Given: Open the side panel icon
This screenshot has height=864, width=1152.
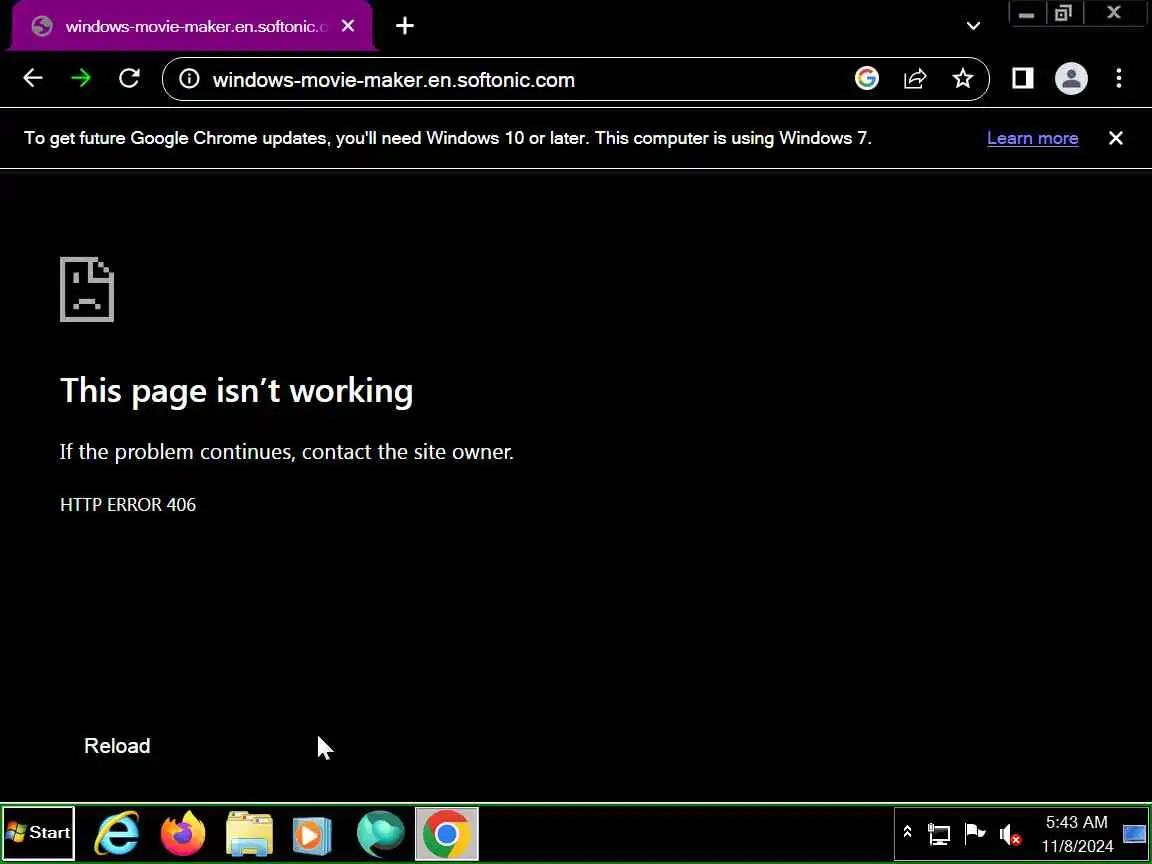Looking at the screenshot, I should tap(1023, 78).
